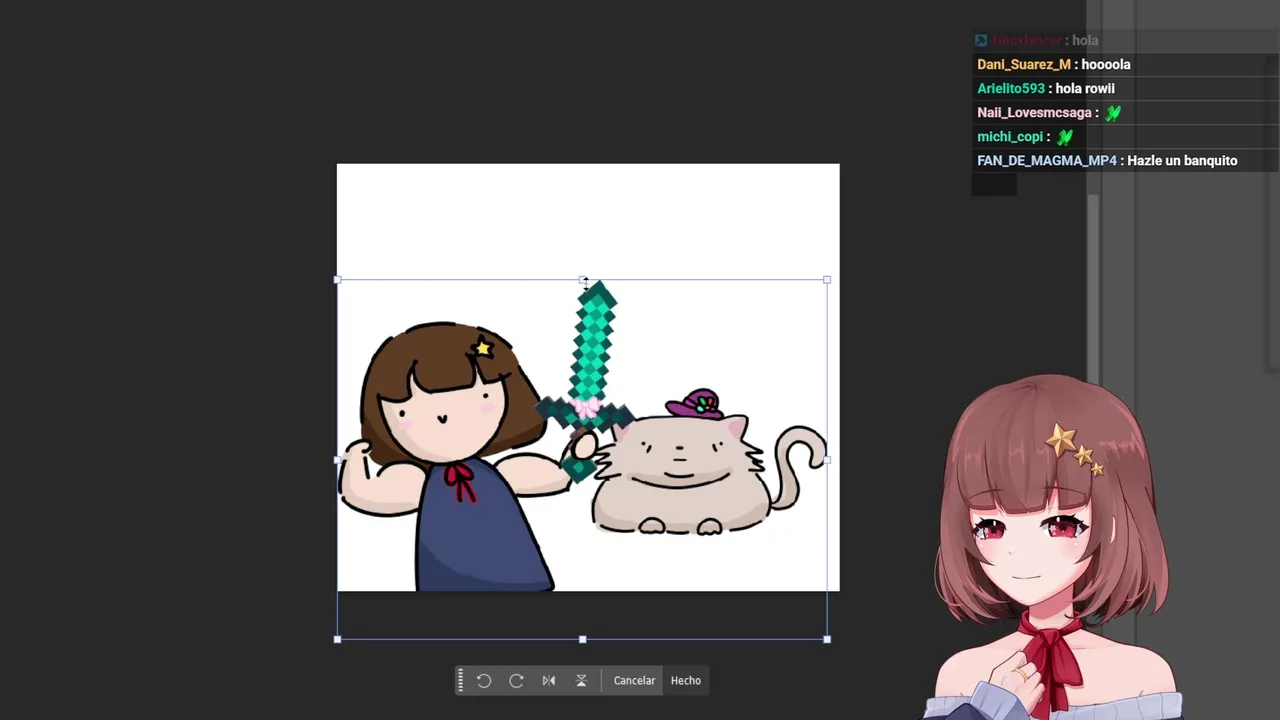Image resolution: width=1280 pixels, height=720 pixels.
Task: Confirm the transform with Hecho
Action: coord(686,680)
